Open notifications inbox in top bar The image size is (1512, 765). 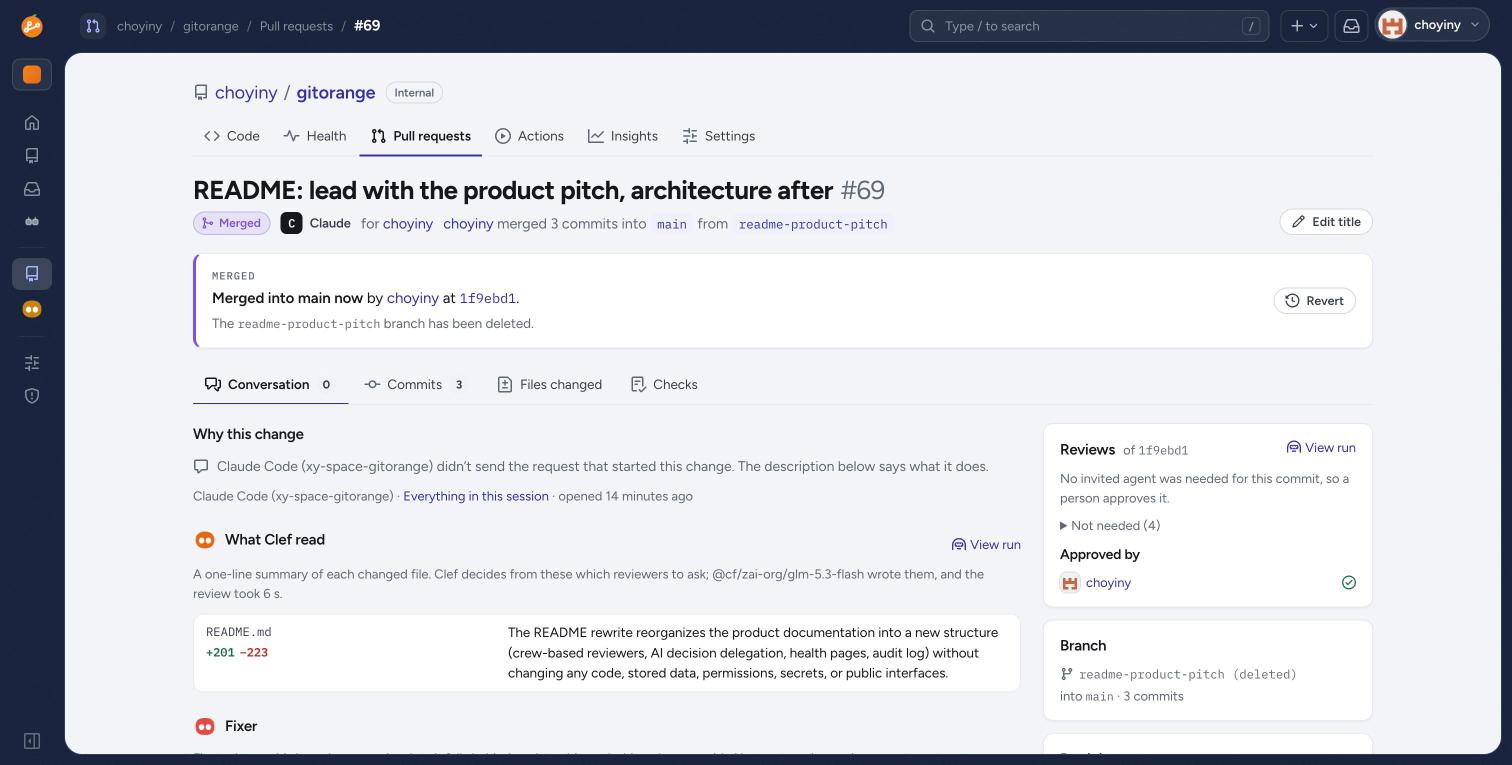pyautogui.click(x=1351, y=26)
